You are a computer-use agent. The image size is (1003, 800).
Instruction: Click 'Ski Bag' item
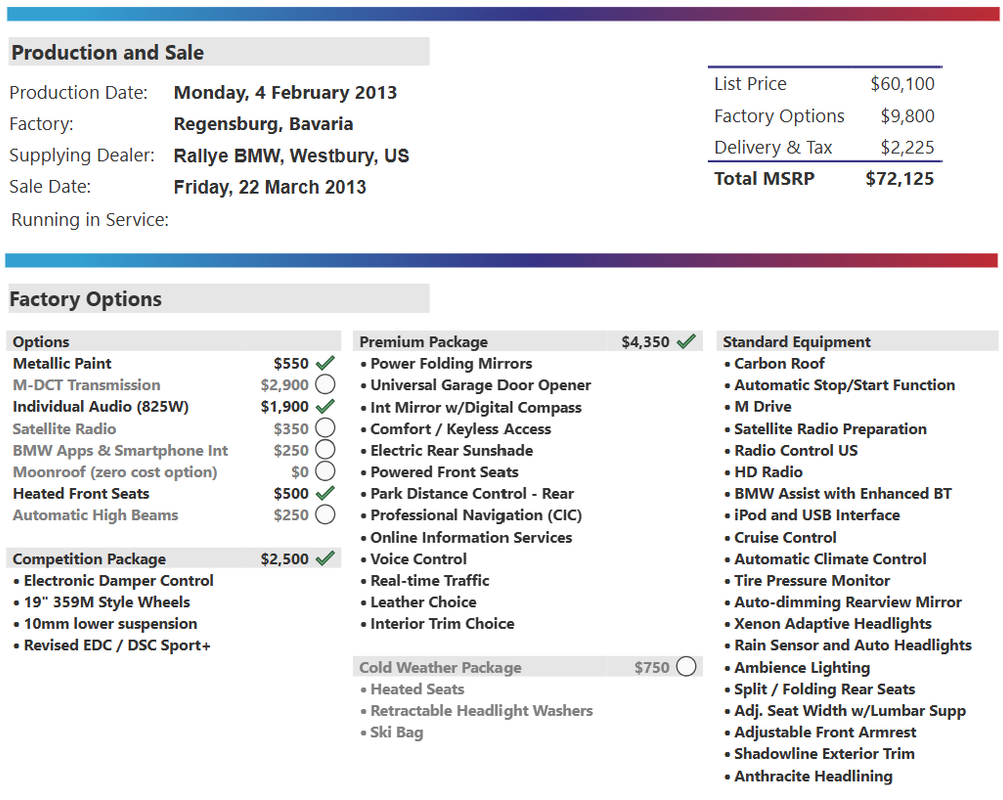click(397, 732)
